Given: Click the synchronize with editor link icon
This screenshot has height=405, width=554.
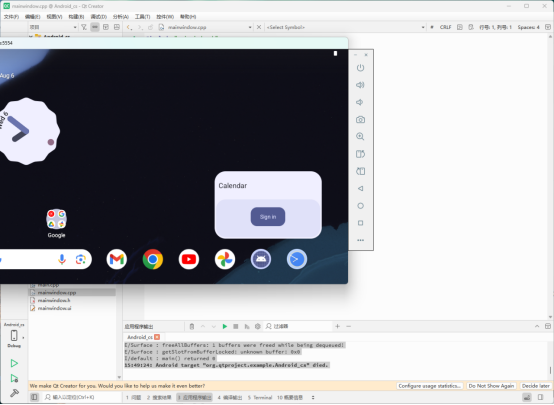Looking at the screenshot, I should pos(95,27).
